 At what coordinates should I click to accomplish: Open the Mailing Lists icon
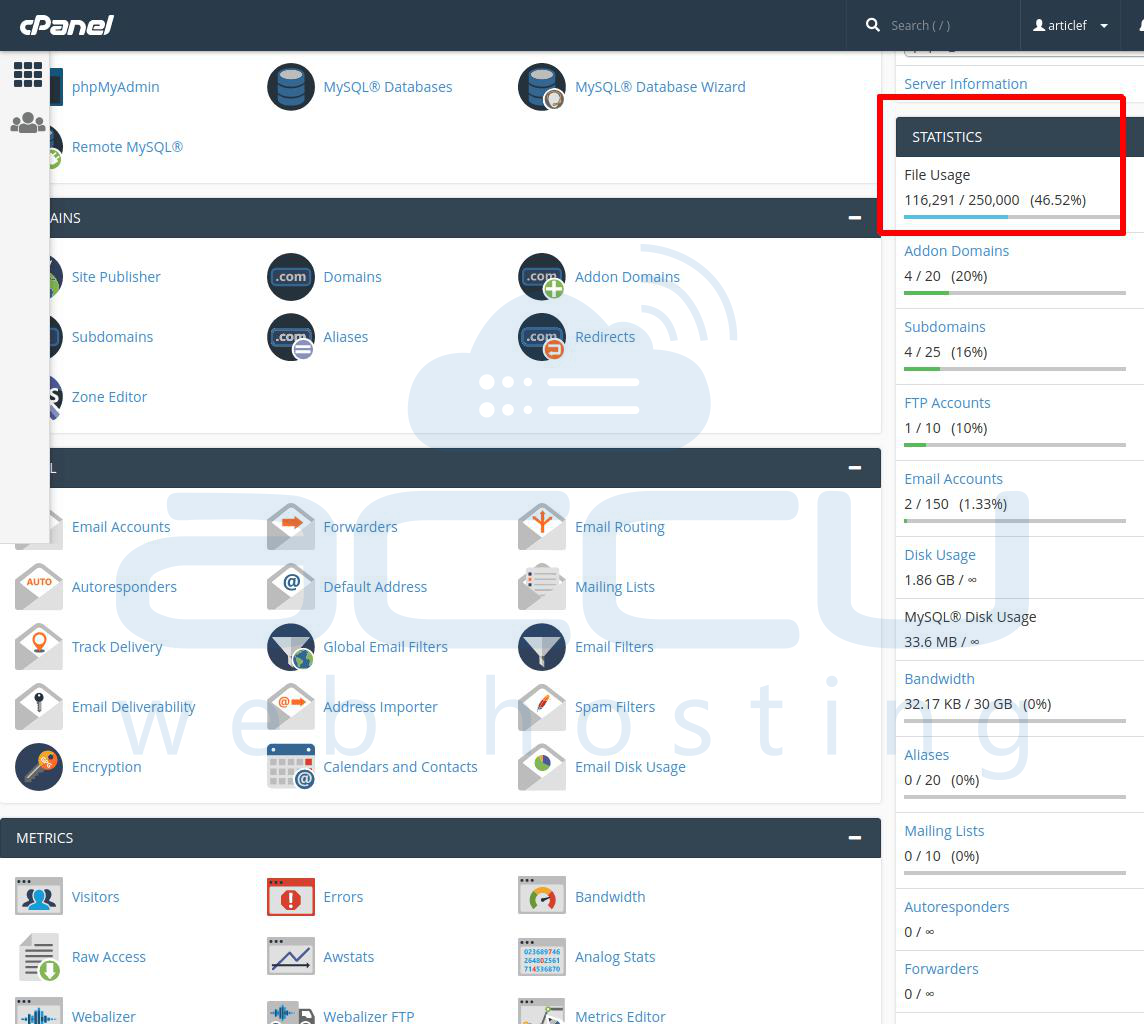click(542, 586)
